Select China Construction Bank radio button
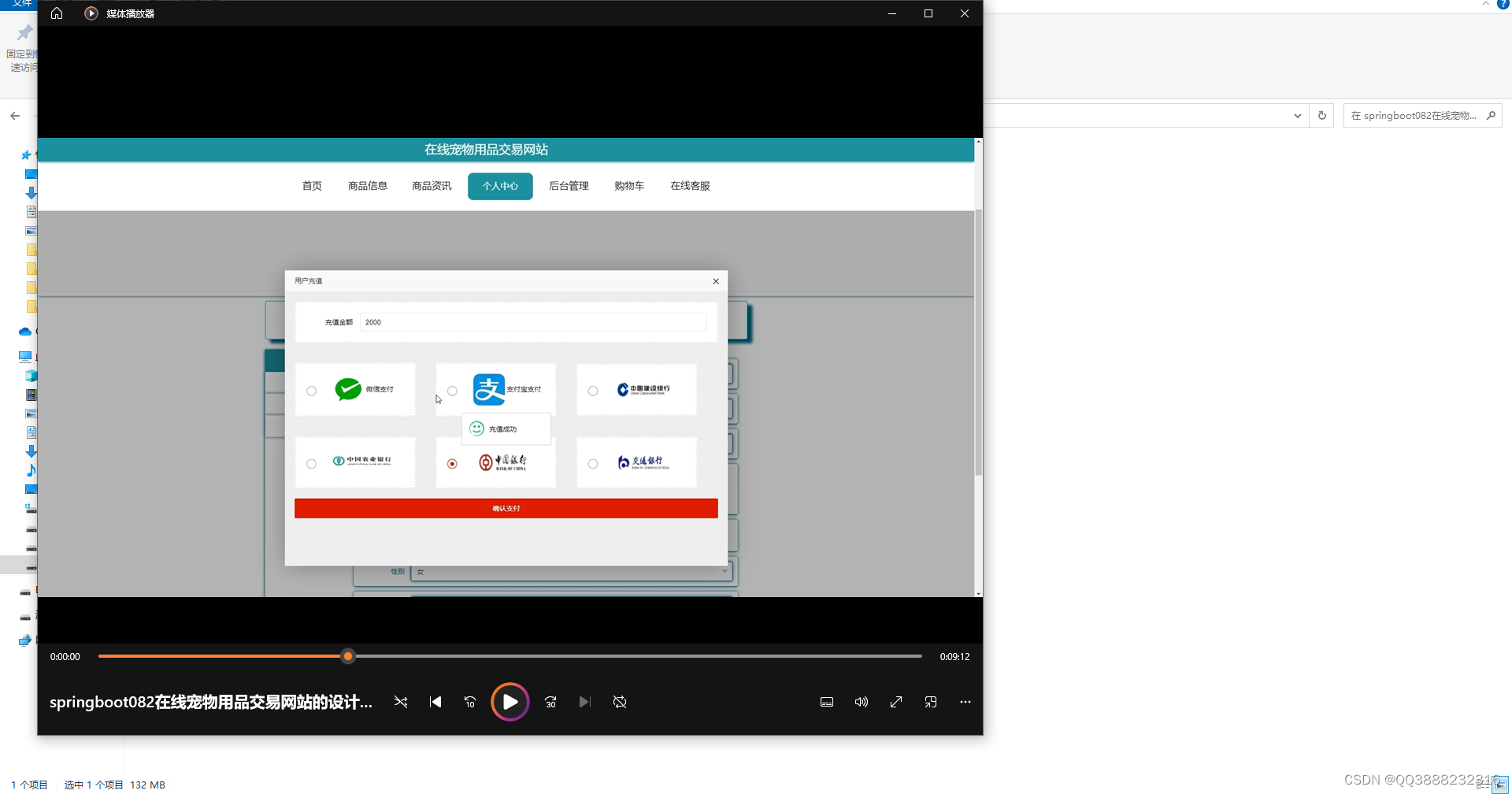Viewport: 1512px width, 794px height. click(x=593, y=391)
